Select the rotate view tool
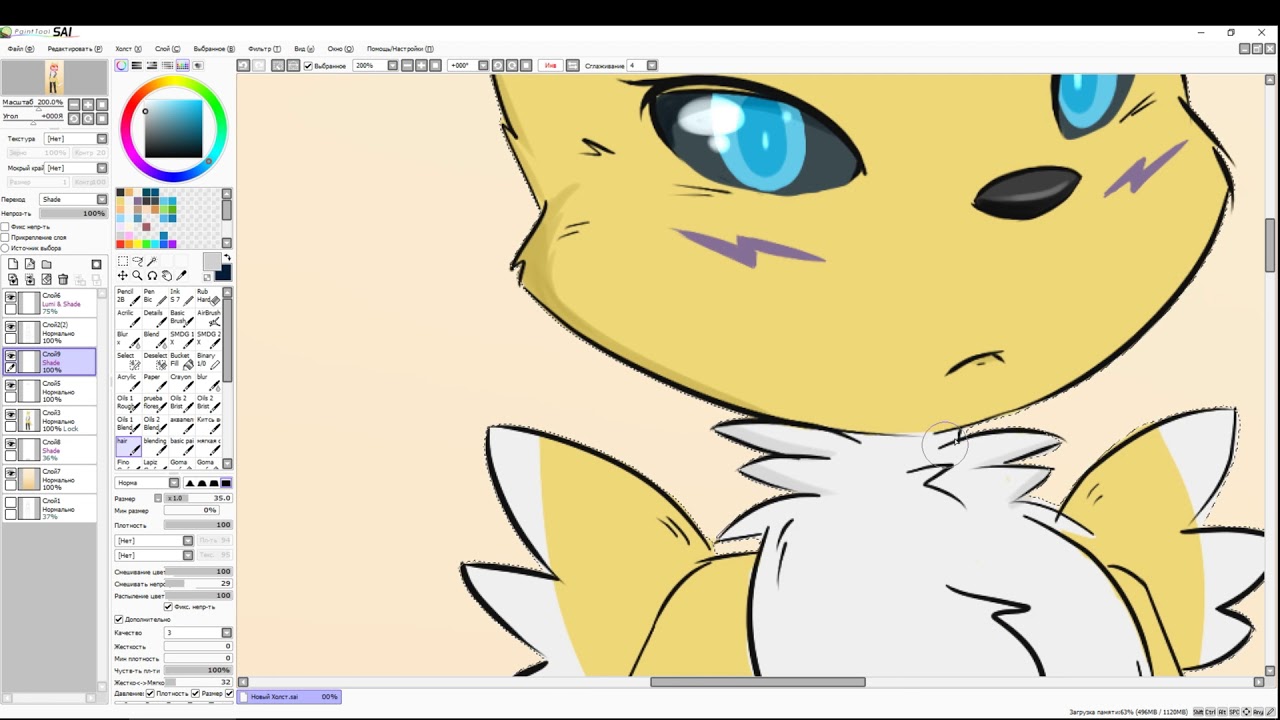 [152, 276]
